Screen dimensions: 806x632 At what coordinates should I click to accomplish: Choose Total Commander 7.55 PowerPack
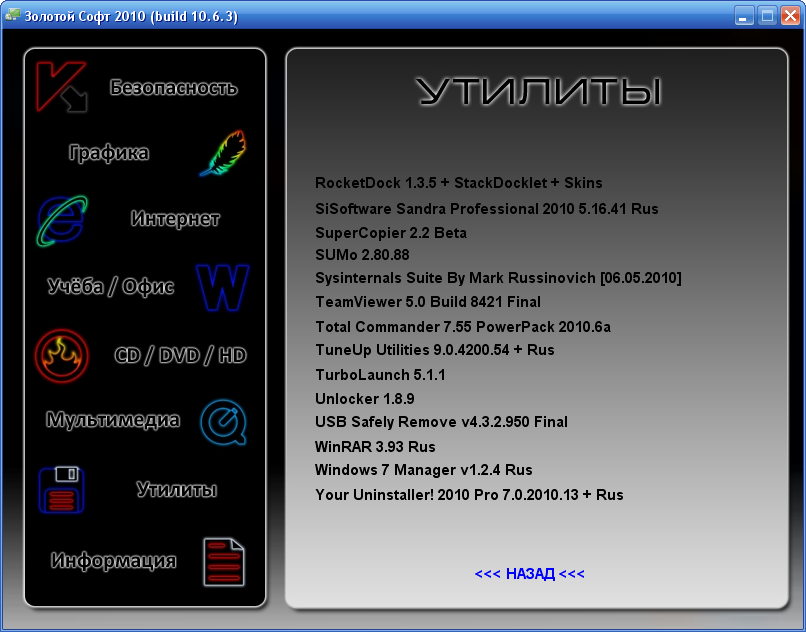463,327
